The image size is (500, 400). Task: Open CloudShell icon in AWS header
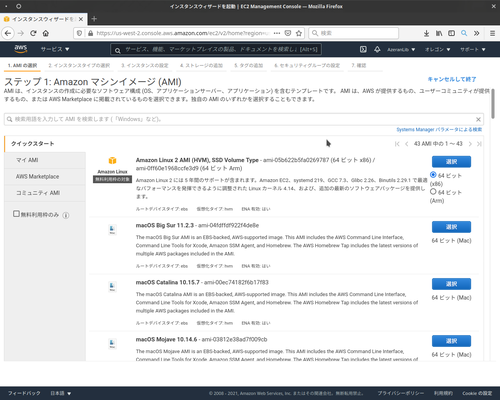click(x=363, y=49)
